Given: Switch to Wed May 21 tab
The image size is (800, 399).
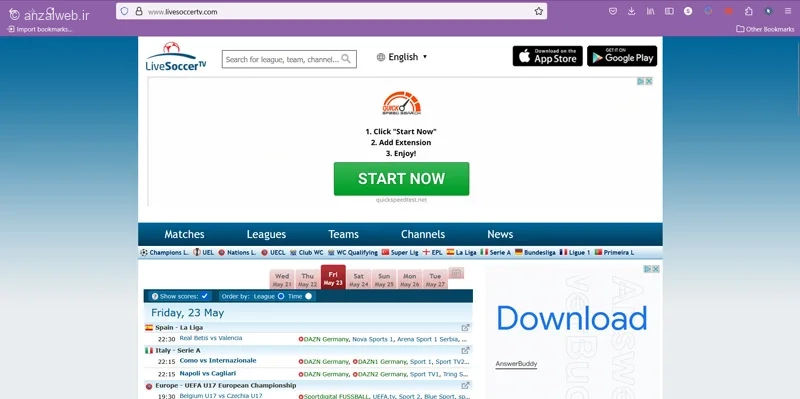Looking at the screenshot, I should click(282, 280).
